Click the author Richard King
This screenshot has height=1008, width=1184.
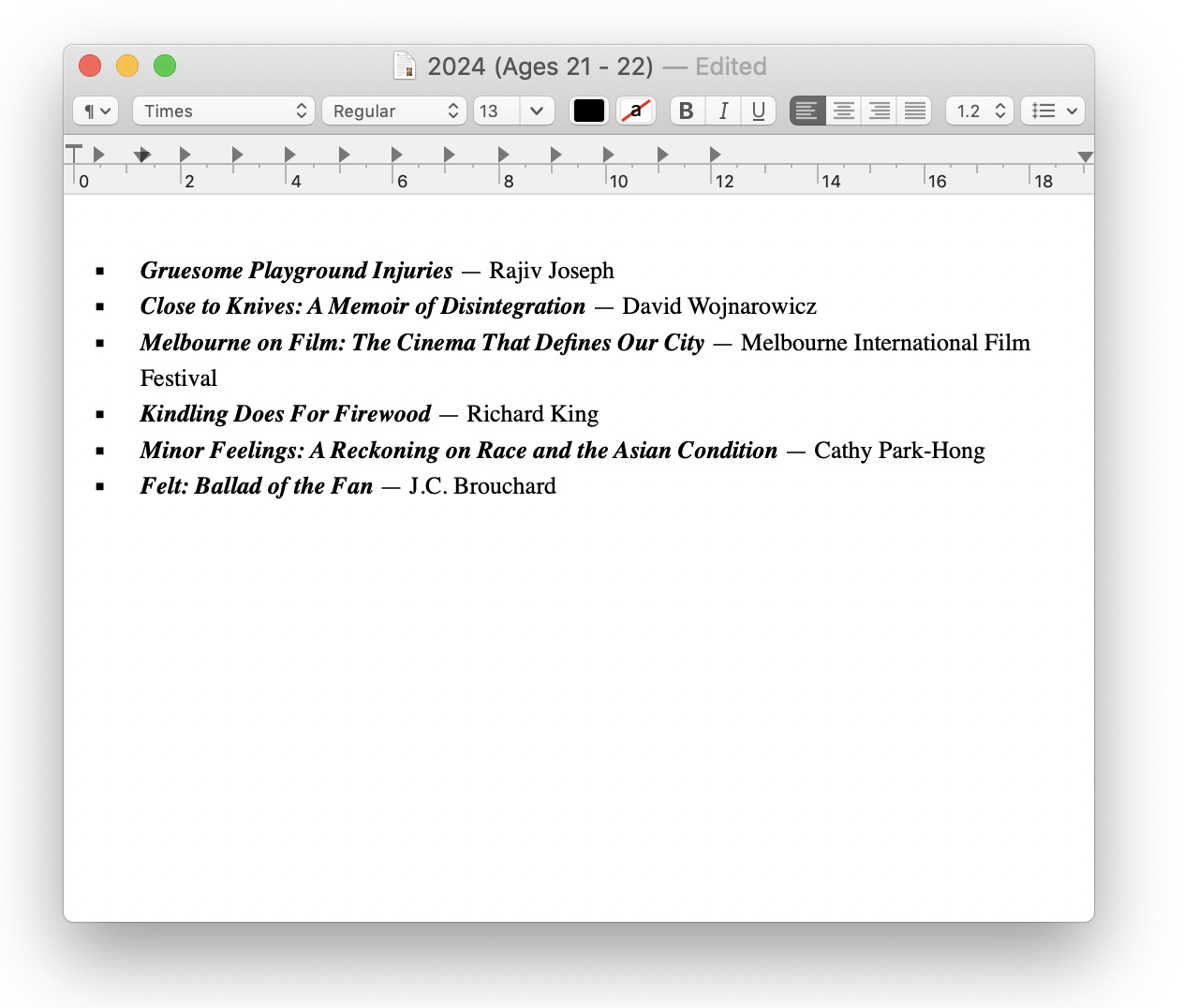click(x=533, y=414)
